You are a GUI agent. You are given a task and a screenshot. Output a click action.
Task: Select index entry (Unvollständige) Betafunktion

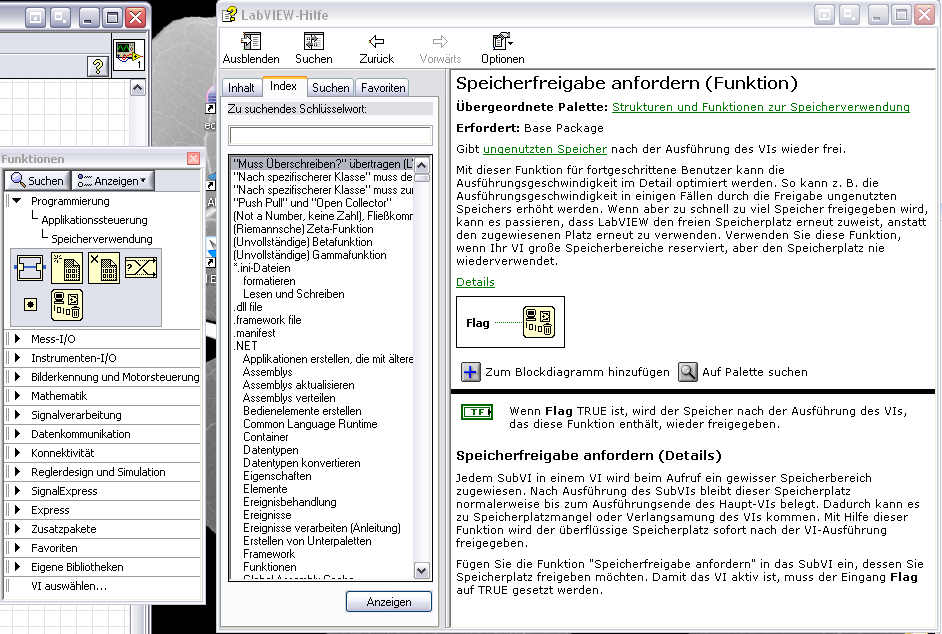coord(303,242)
